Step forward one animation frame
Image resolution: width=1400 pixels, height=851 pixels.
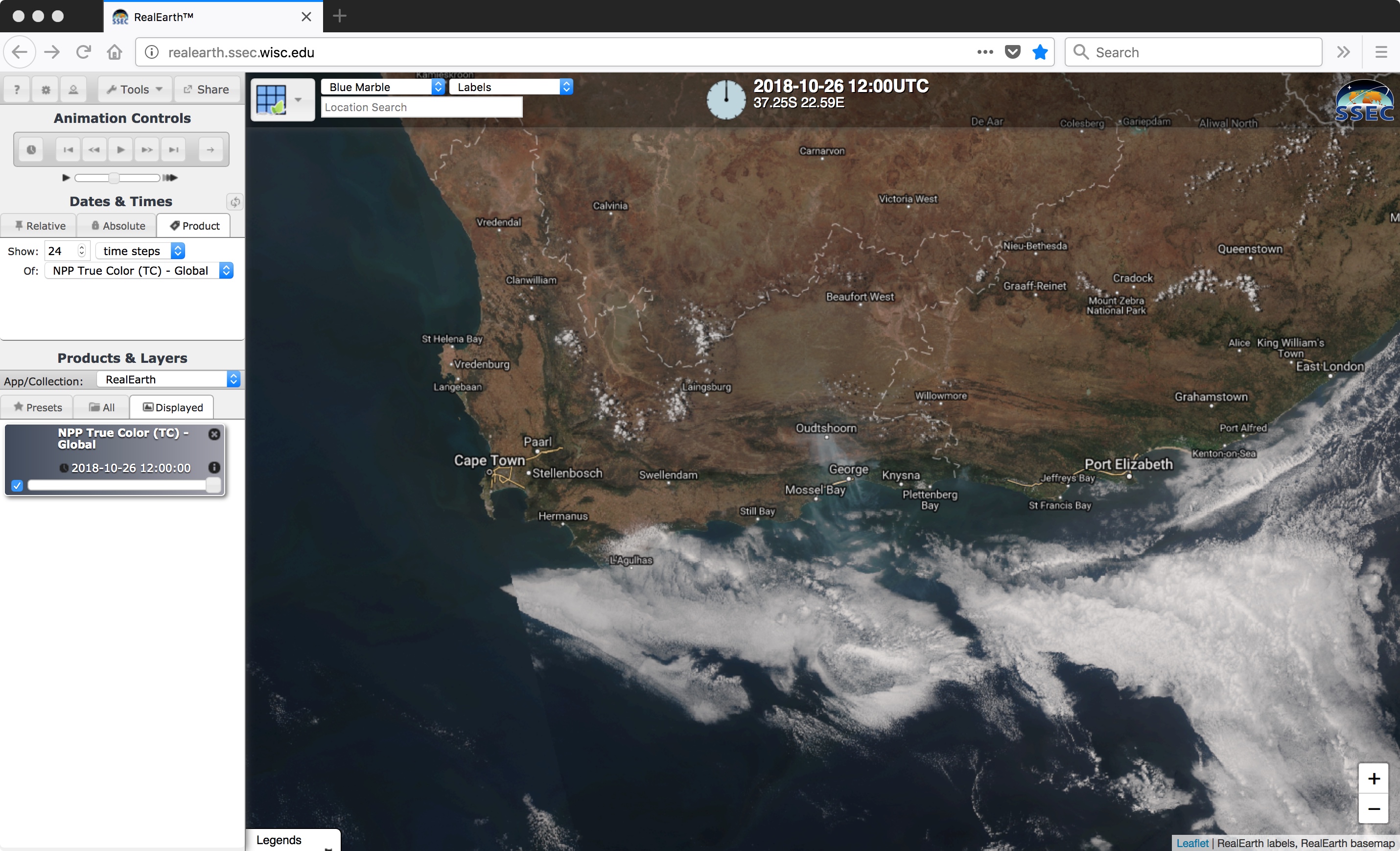(147, 149)
